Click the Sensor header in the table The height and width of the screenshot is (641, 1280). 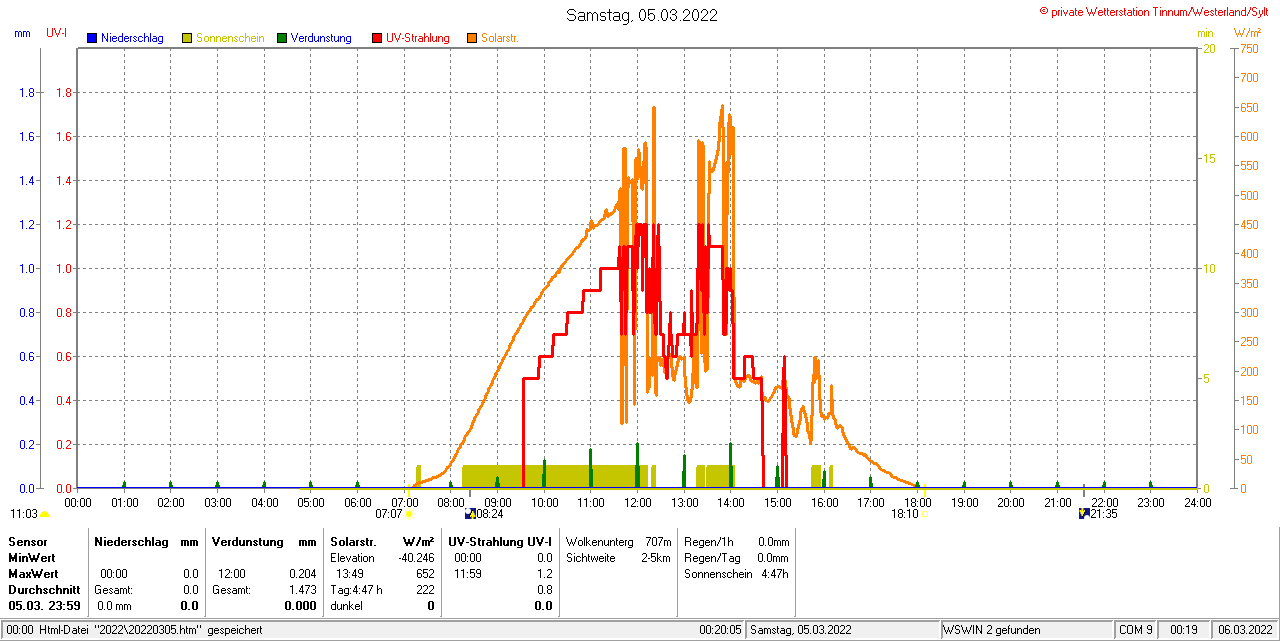point(27,541)
